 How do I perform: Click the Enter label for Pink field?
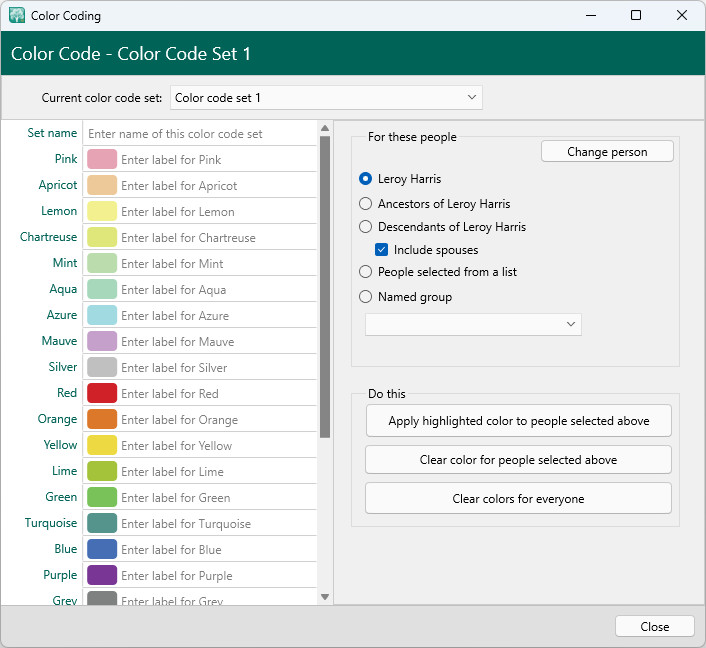click(x=218, y=159)
